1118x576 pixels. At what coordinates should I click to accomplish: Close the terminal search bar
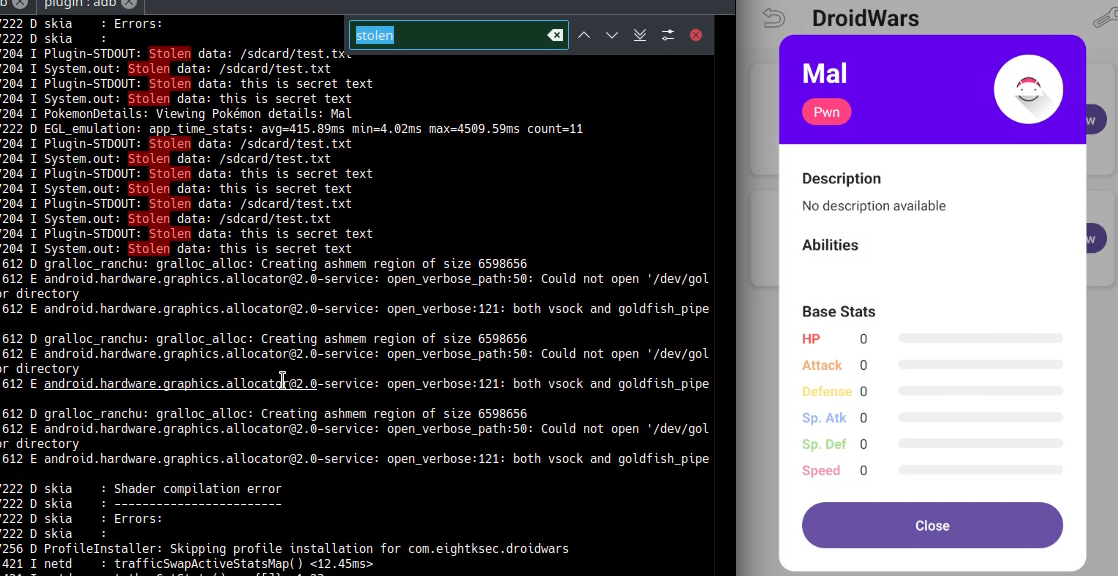point(696,35)
